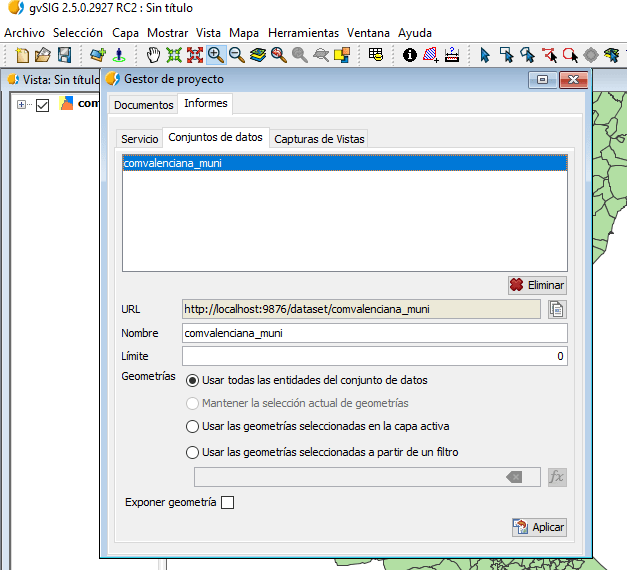Click the add layer toolbar icon

tap(97, 55)
